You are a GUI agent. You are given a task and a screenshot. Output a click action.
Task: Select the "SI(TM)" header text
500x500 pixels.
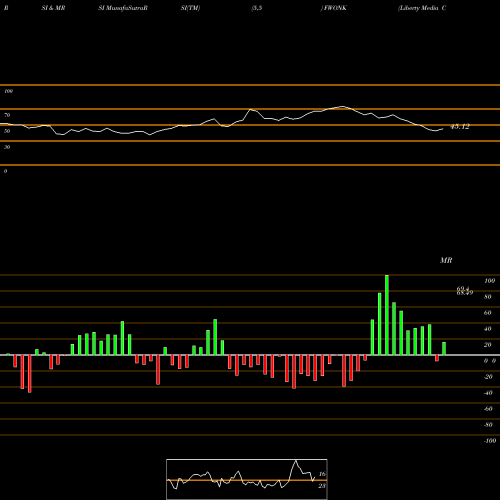tap(190, 8)
